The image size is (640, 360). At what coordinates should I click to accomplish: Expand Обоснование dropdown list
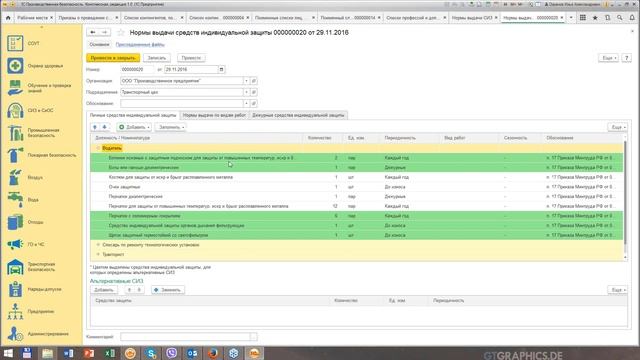tap(246, 103)
